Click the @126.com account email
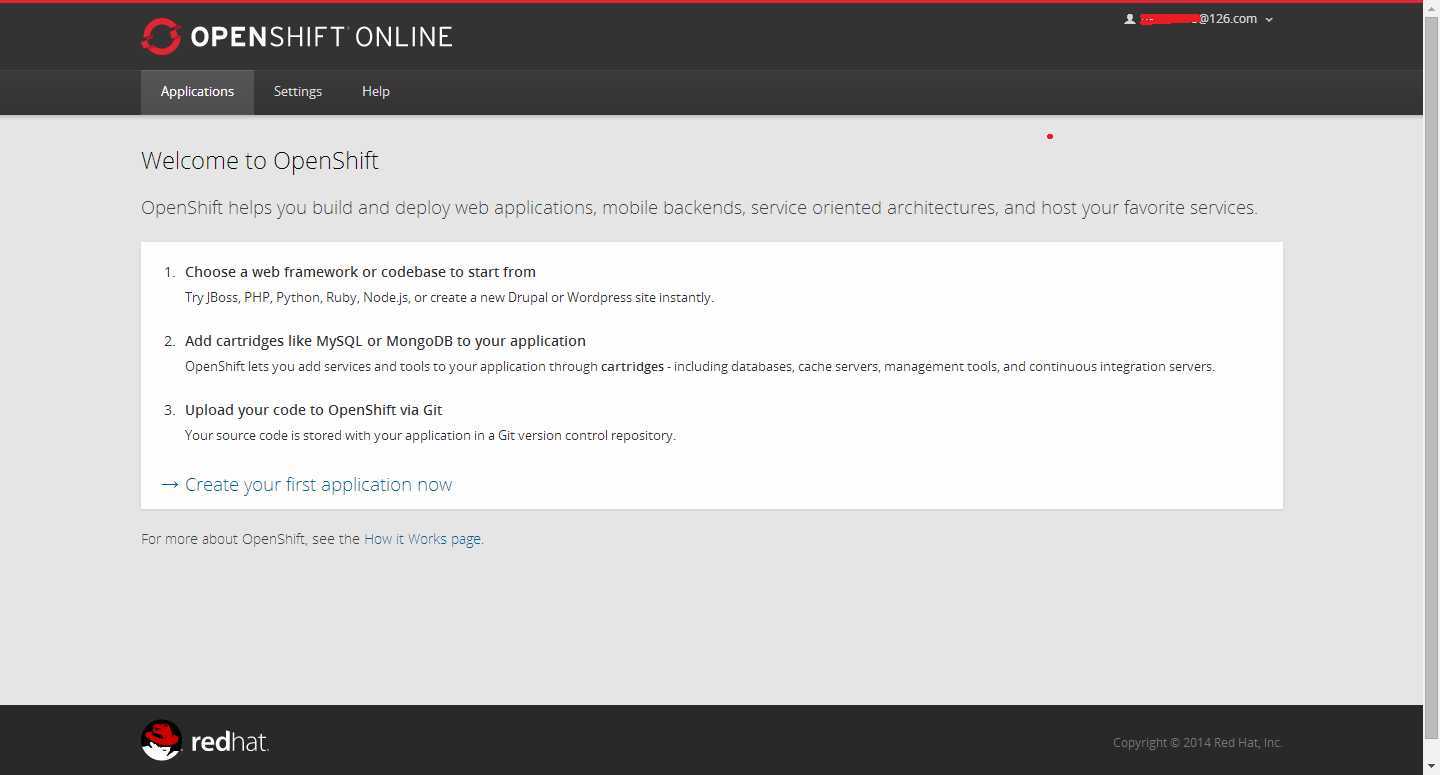Screen dimensions: 1440x775 [1199, 19]
